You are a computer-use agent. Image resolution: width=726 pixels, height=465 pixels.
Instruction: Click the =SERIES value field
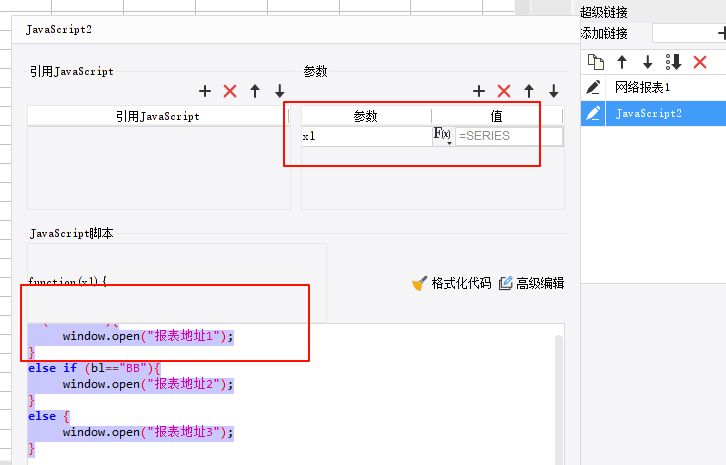(x=508, y=136)
